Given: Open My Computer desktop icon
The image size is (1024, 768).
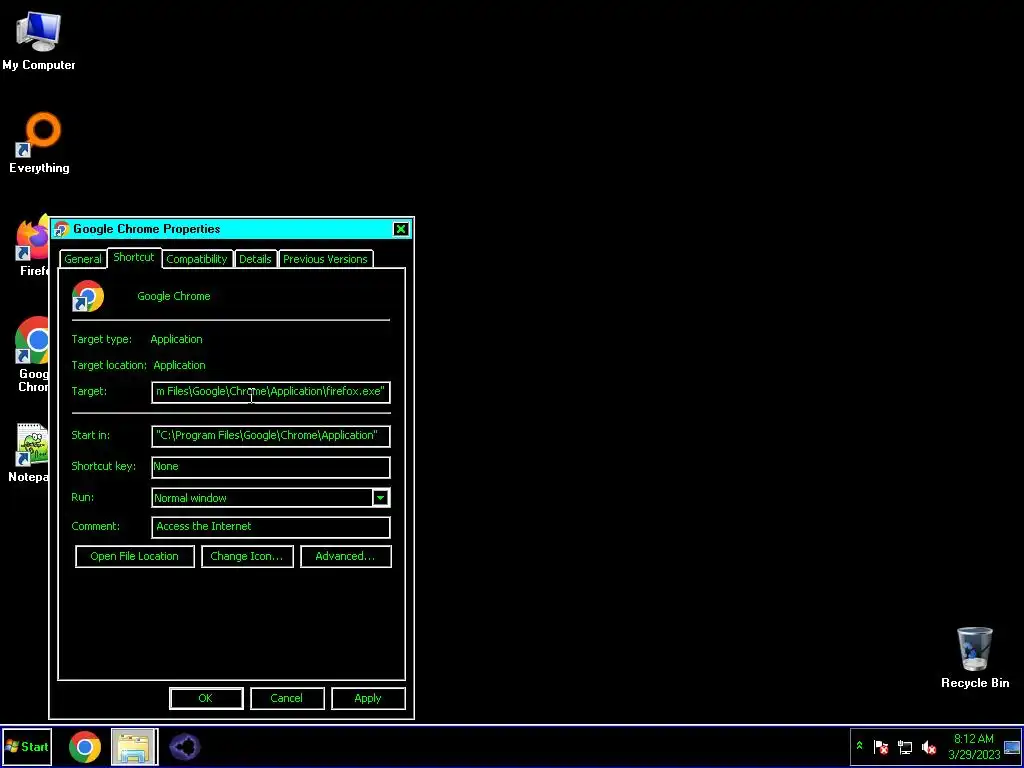Looking at the screenshot, I should (x=39, y=39).
